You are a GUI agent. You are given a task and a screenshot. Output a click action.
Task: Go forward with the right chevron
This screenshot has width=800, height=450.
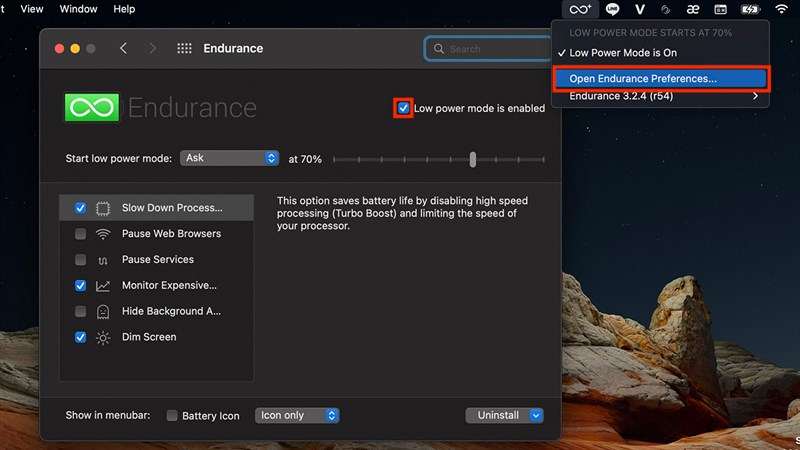152,48
